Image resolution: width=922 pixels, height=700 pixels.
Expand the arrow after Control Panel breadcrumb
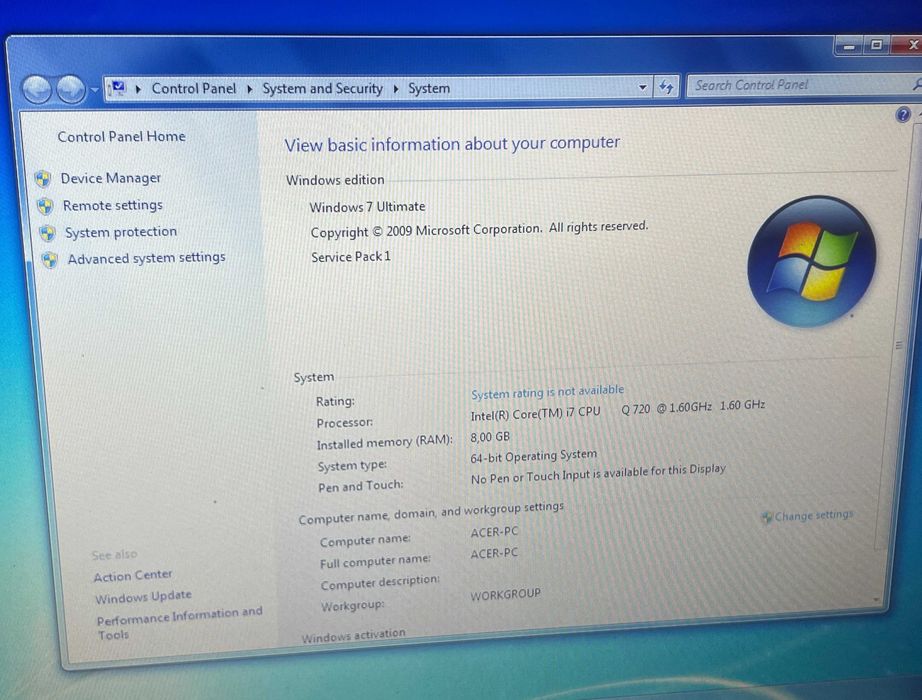coord(250,89)
